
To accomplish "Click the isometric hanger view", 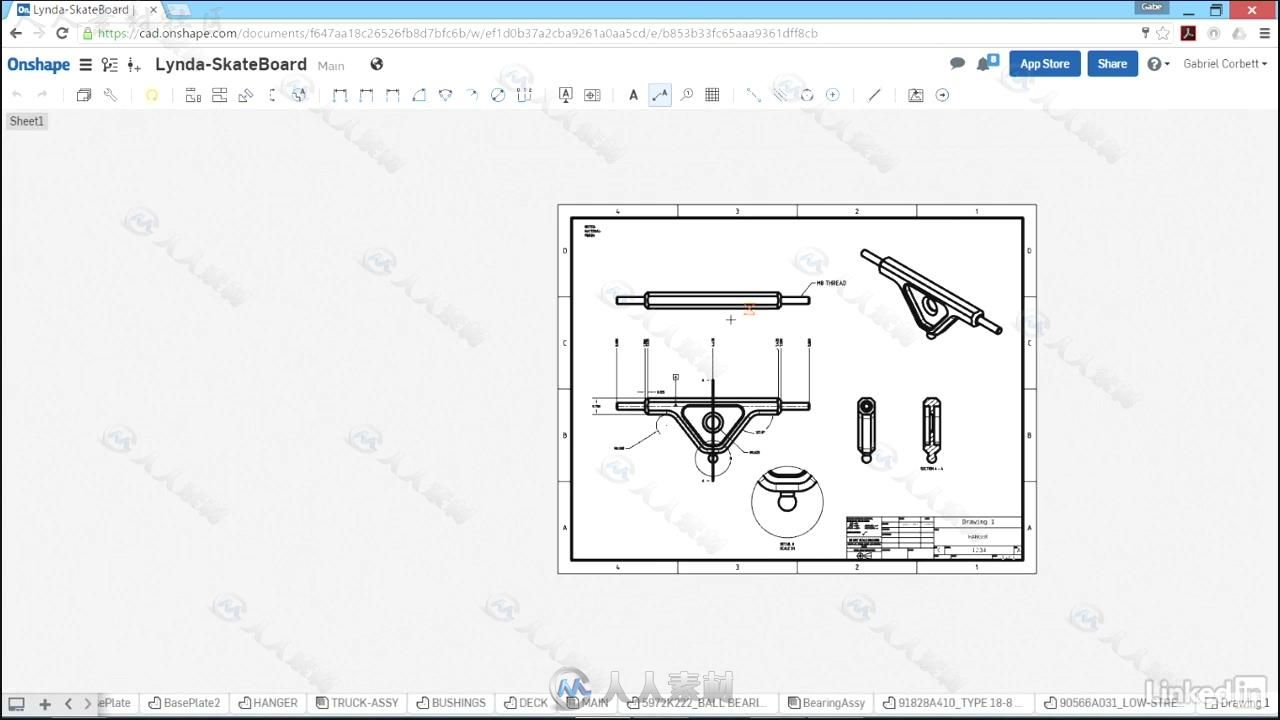I will point(931,293).
